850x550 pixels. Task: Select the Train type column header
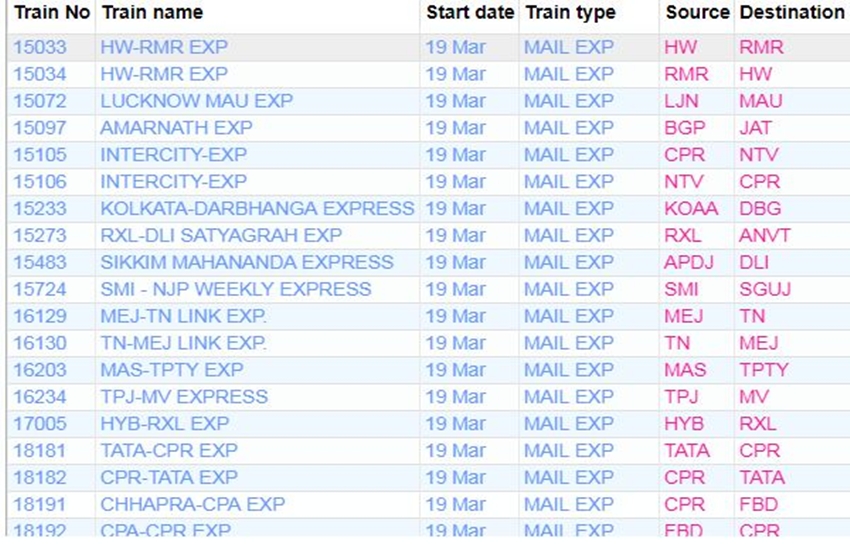571,13
